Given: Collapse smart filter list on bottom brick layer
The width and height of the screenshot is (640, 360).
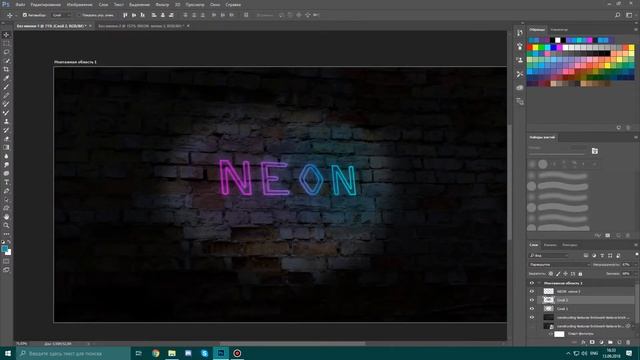Looking at the screenshot, I should pos(633,326).
